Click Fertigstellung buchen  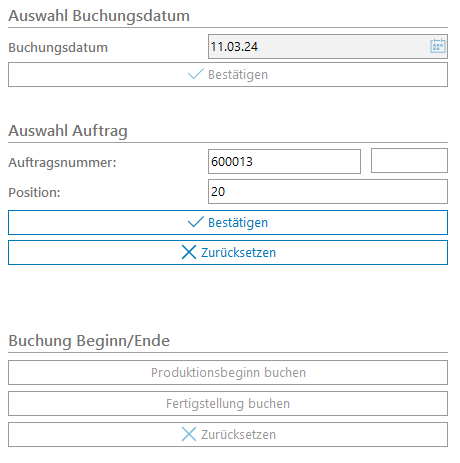[x=228, y=403]
